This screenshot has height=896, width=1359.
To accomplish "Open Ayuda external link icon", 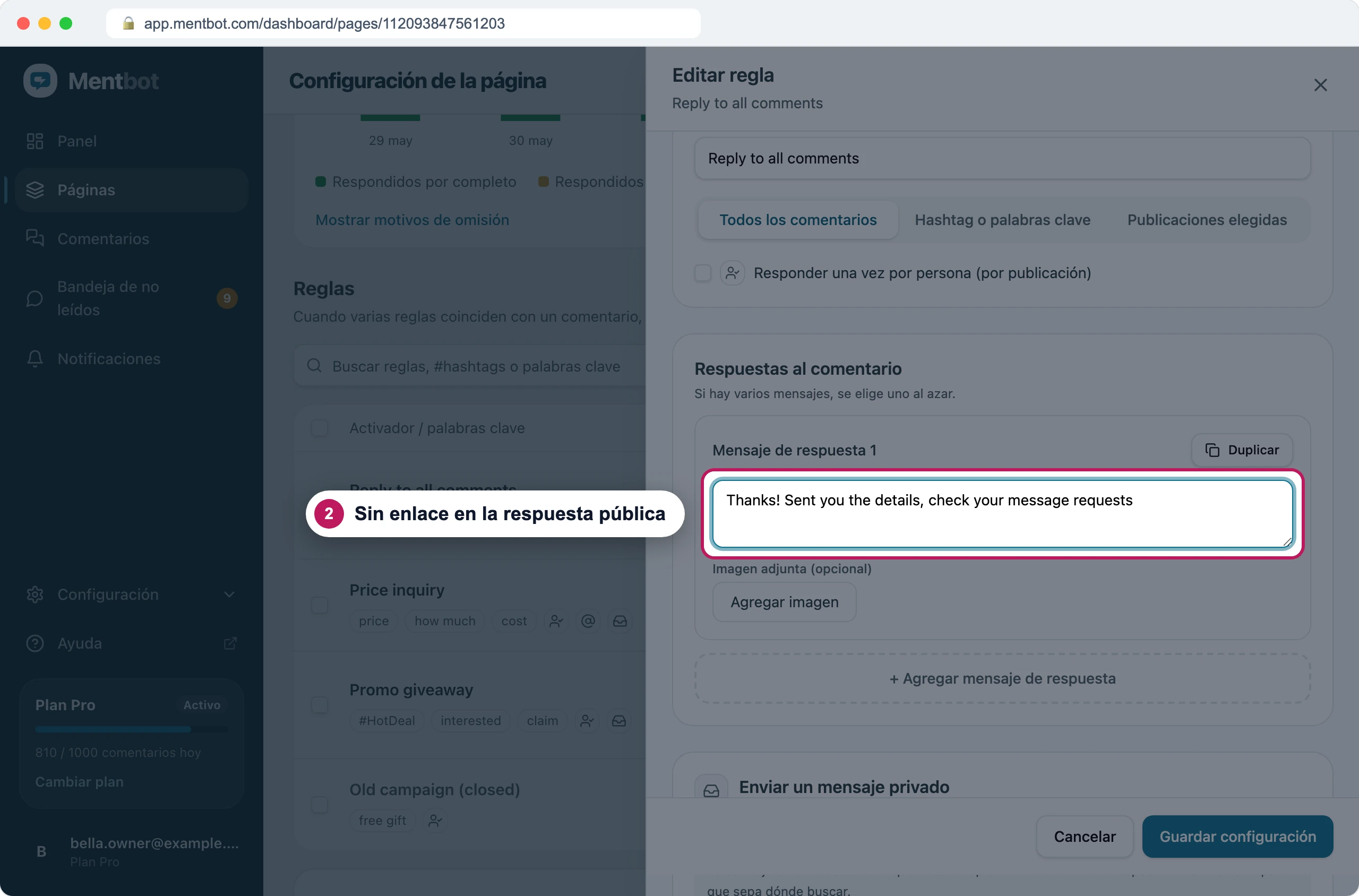I will (230, 643).
